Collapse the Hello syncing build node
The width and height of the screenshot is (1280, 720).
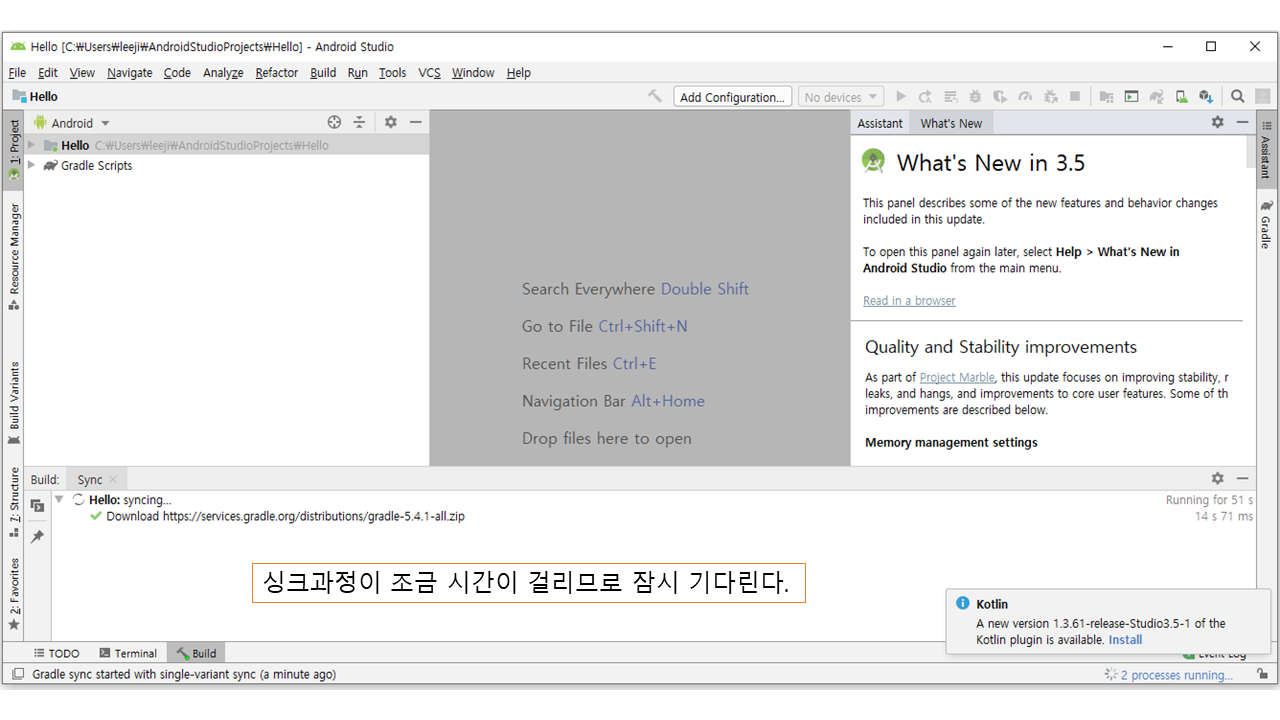point(60,499)
